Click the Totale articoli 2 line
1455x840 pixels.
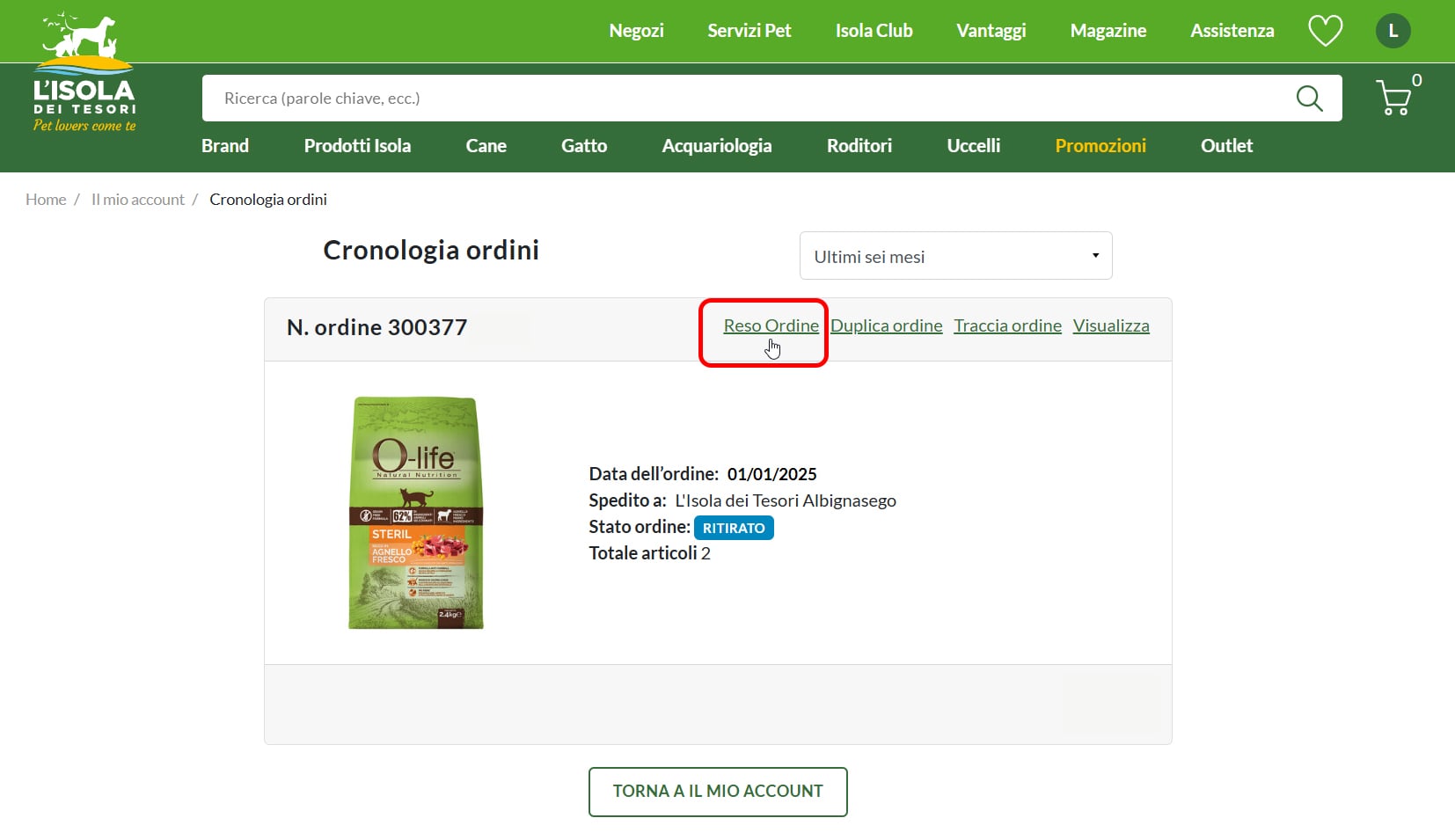pyautogui.click(x=649, y=553)
